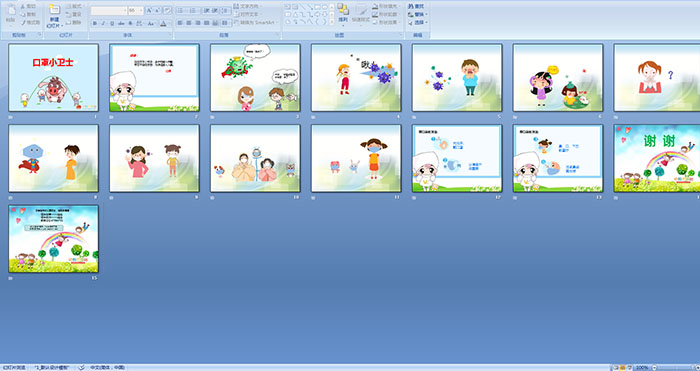The image size is (700, 371).
Task: Toggle Bold formatting
Action: click(x=95, y=23)
